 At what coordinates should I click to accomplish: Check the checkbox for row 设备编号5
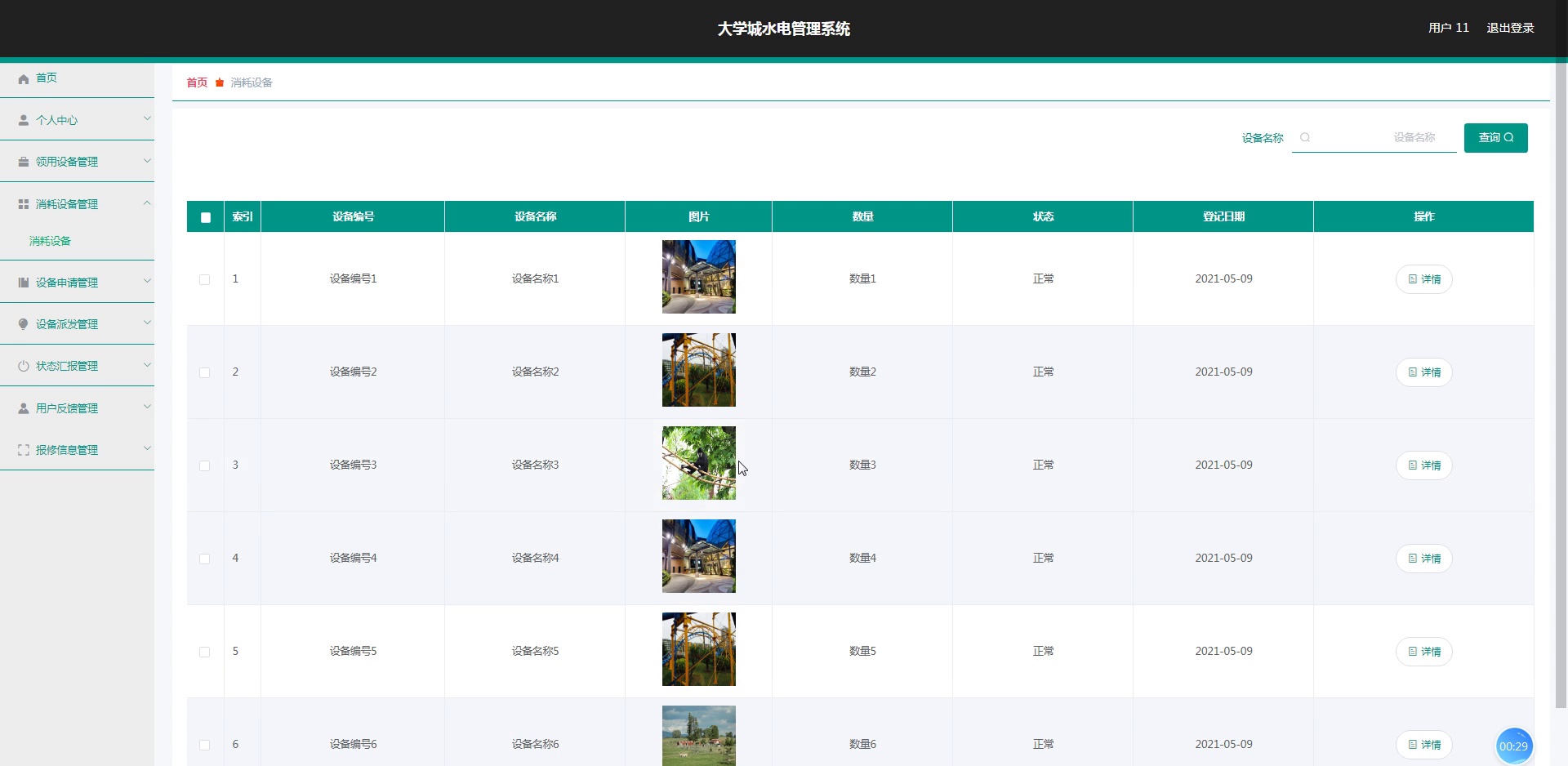click(205, 652)
